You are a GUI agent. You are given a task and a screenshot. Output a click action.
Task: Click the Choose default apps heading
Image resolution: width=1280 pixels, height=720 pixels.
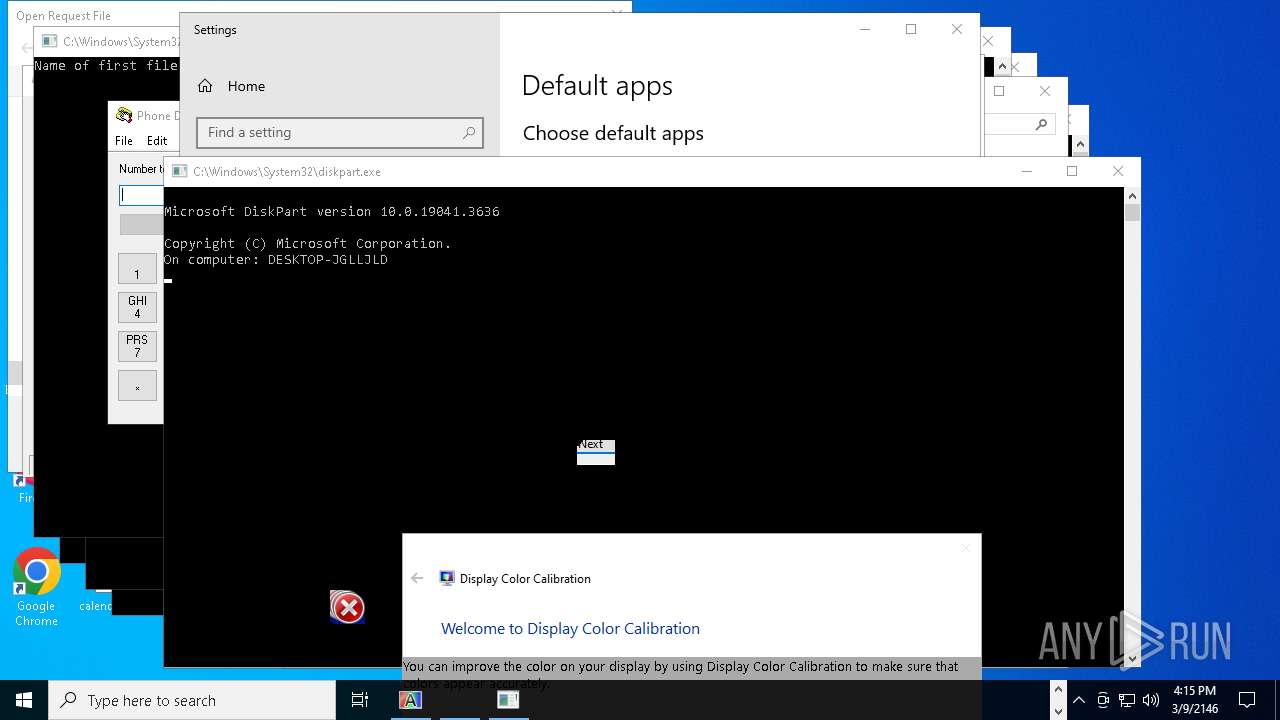[613, 133]
